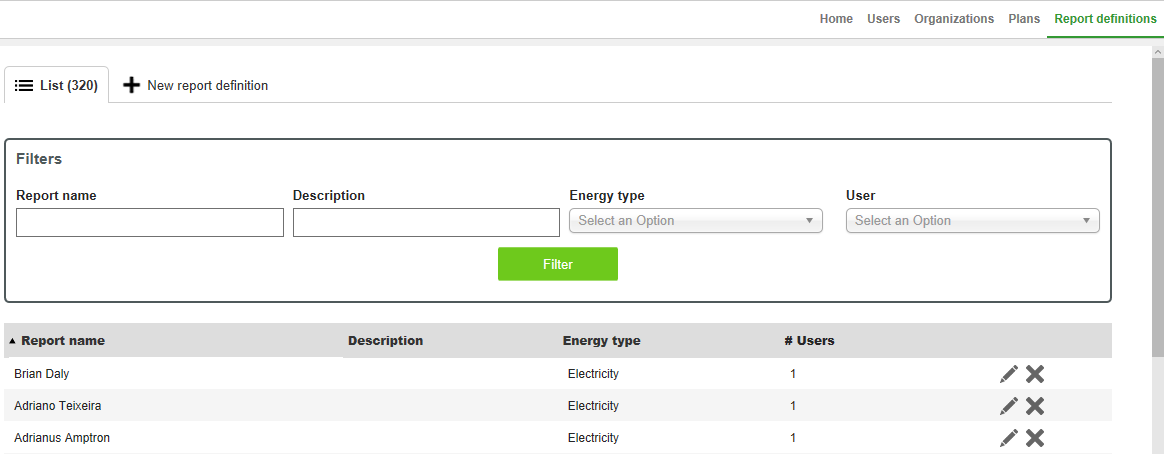Viewport: 1164px width, 454px height.
Task: Expand the User filter dropdown
Action: pos(972,221)
